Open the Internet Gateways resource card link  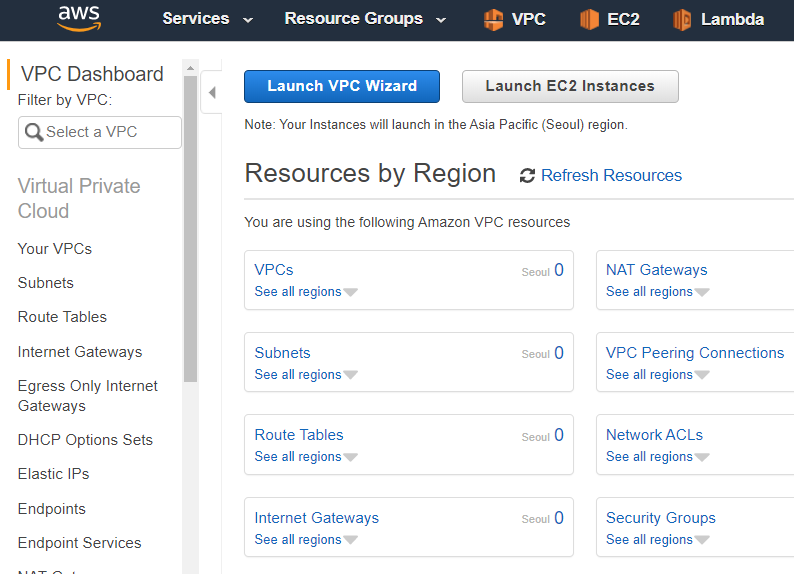(x=316, y=518)
